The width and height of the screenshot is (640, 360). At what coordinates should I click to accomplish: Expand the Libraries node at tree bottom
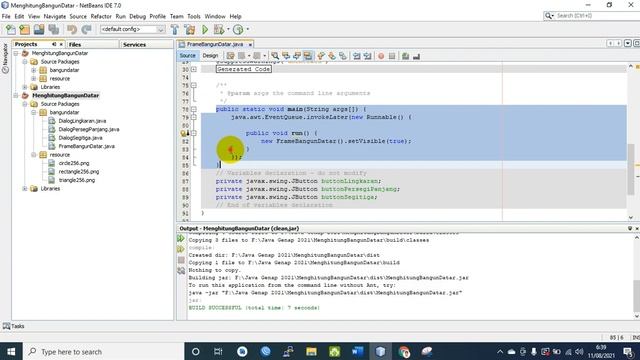(x=24, y=189)
